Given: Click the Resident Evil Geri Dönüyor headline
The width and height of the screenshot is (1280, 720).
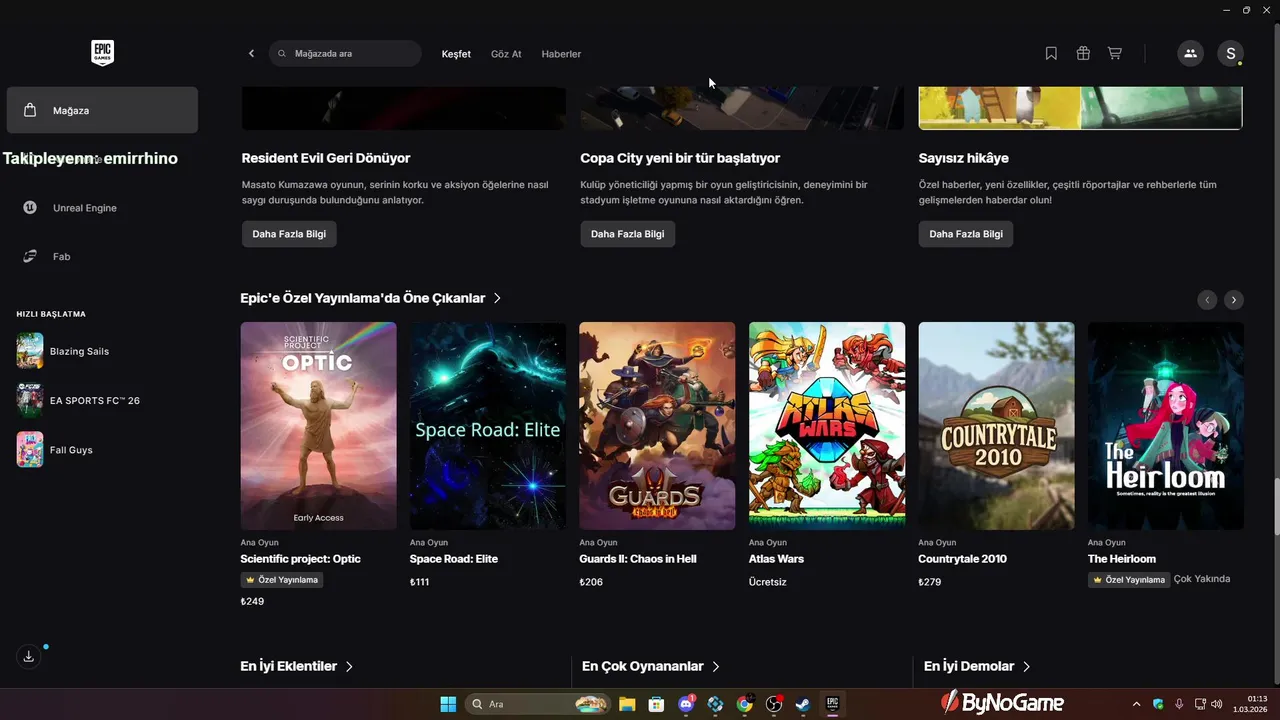Looking at the screenshot, I should point(326,158).
